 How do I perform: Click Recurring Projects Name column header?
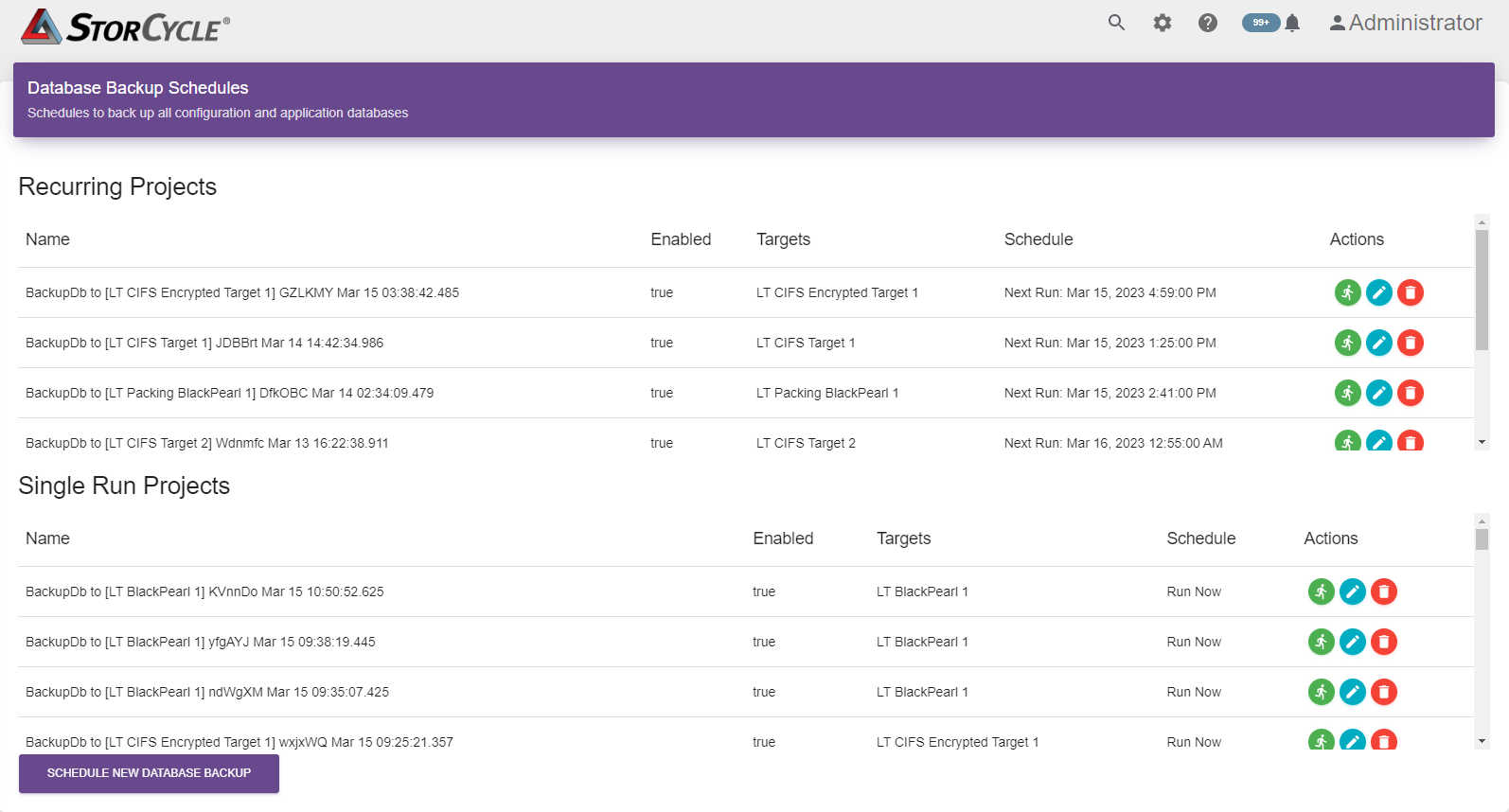(47, 239)
